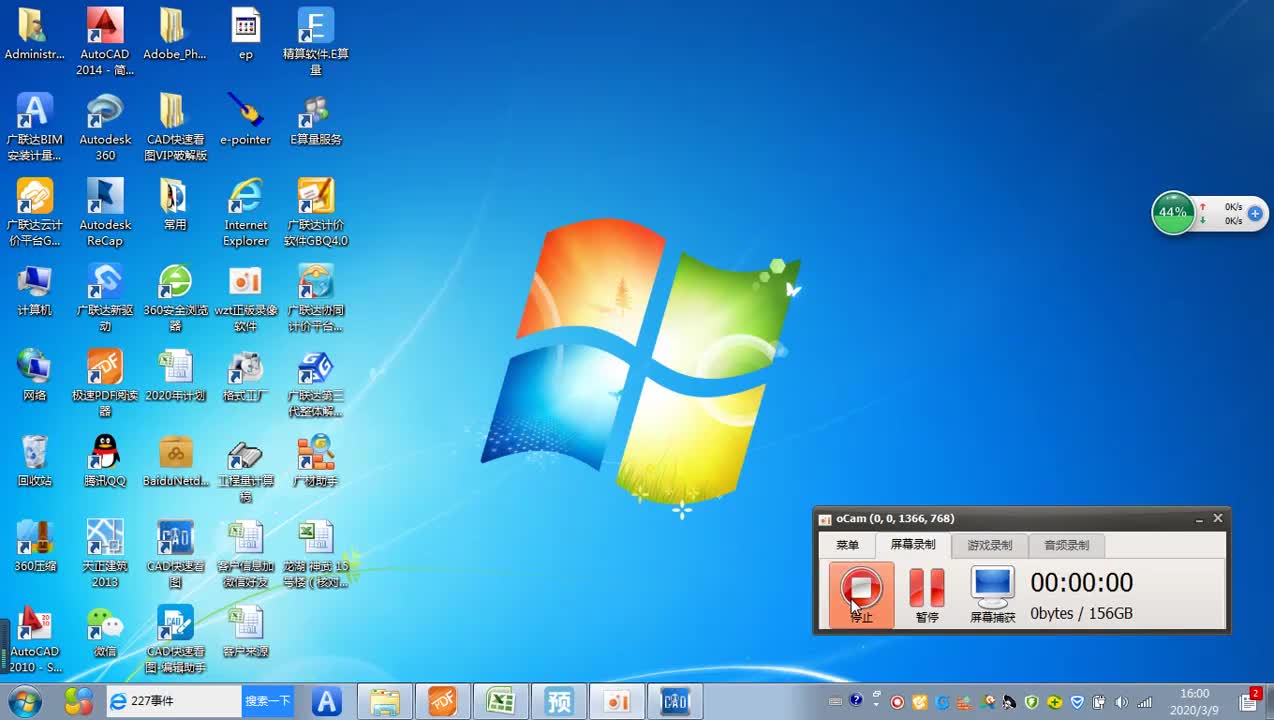Click the volume speaker tray icon
This screenshot has height=720, width=1274.
1121,702
